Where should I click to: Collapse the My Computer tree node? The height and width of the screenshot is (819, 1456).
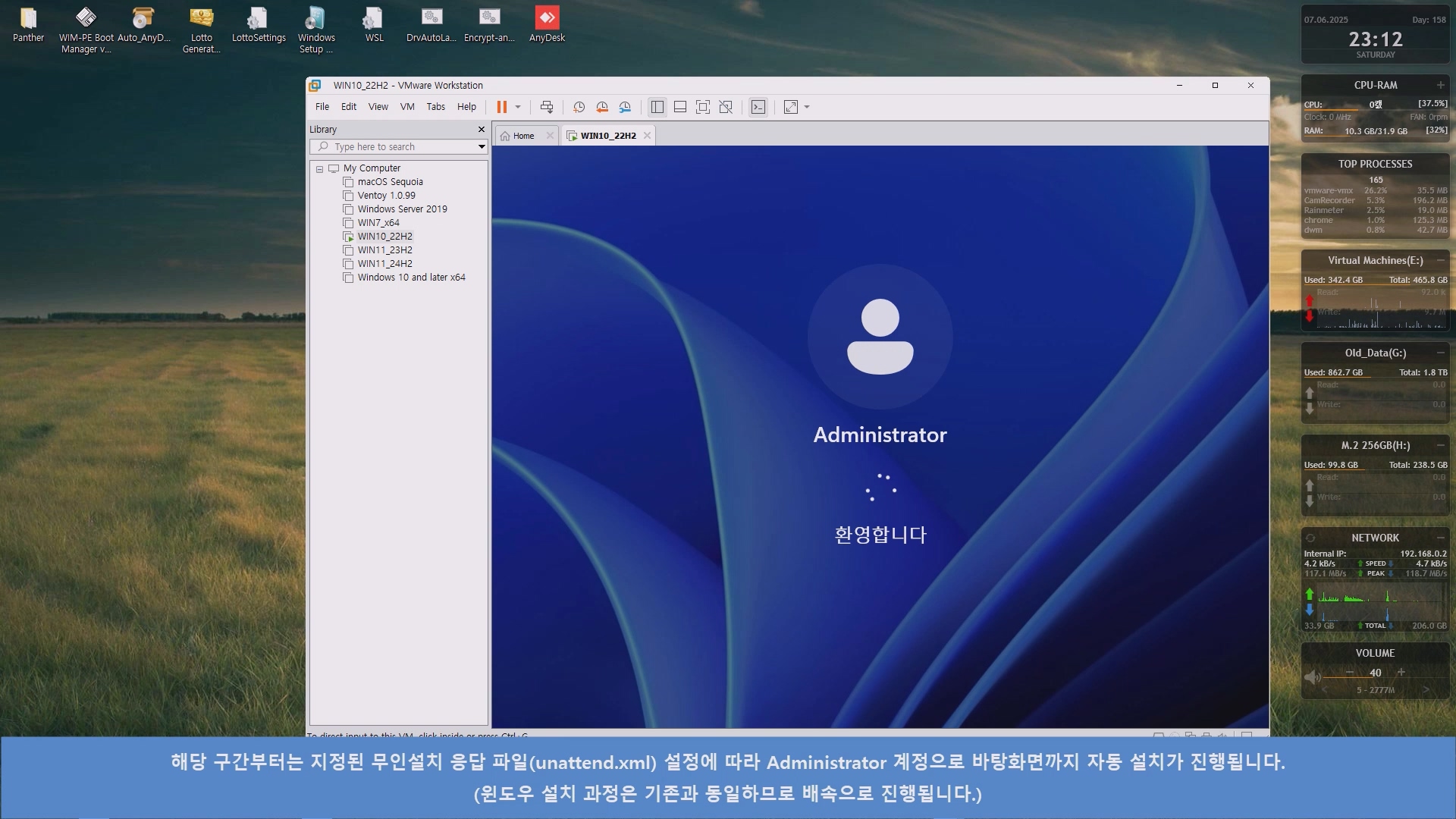(319, 169)
